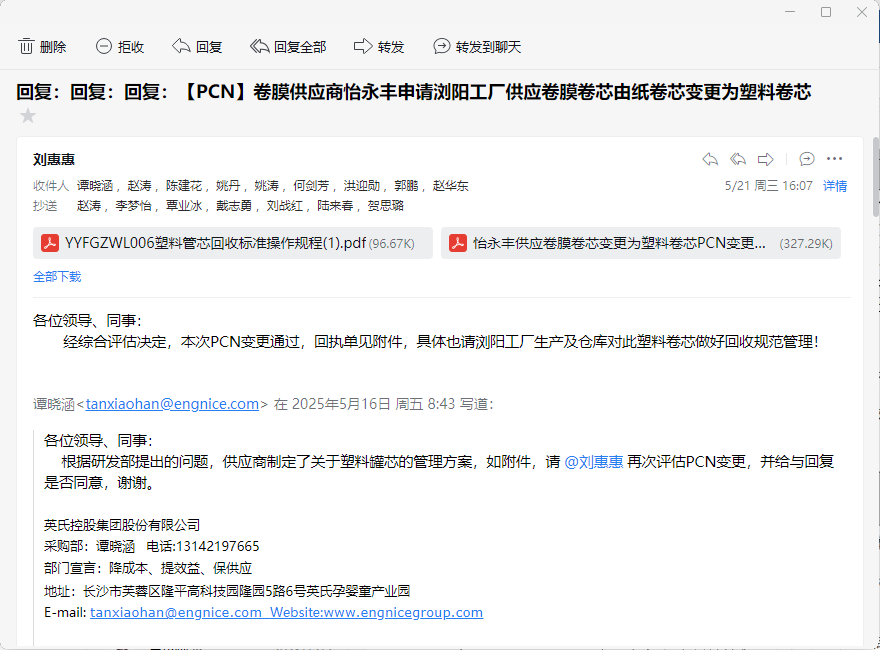880x650 pixels.
Task: Click recipient 赵华东
Action: pyautogui.click(x=451, y=186)
